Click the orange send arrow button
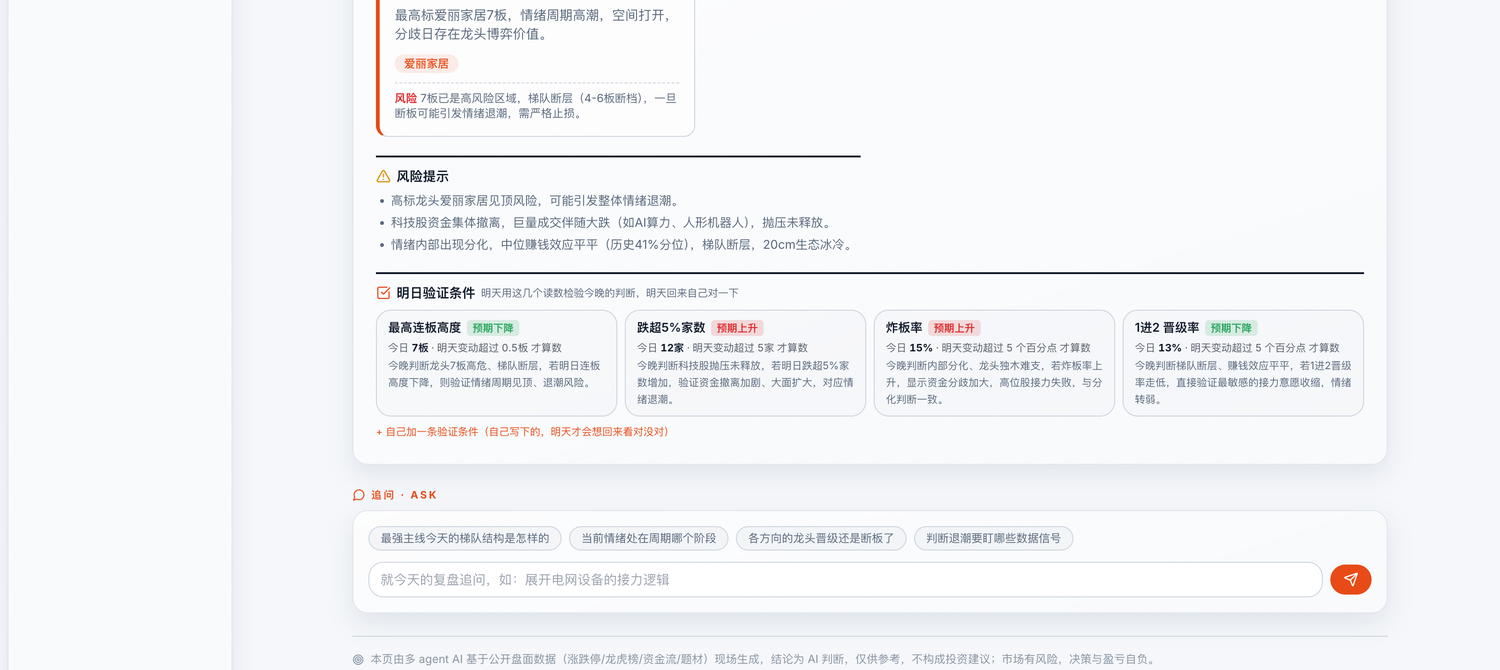The height and width of the screenshot is (670, 1500). pos(1350,579)
